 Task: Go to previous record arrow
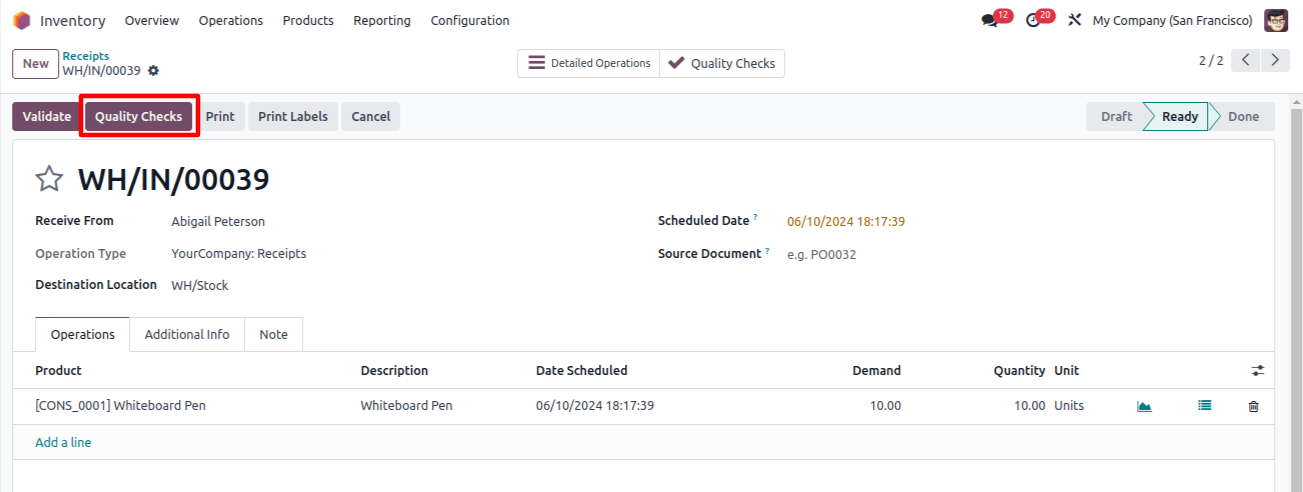[x=1245, y=60]
